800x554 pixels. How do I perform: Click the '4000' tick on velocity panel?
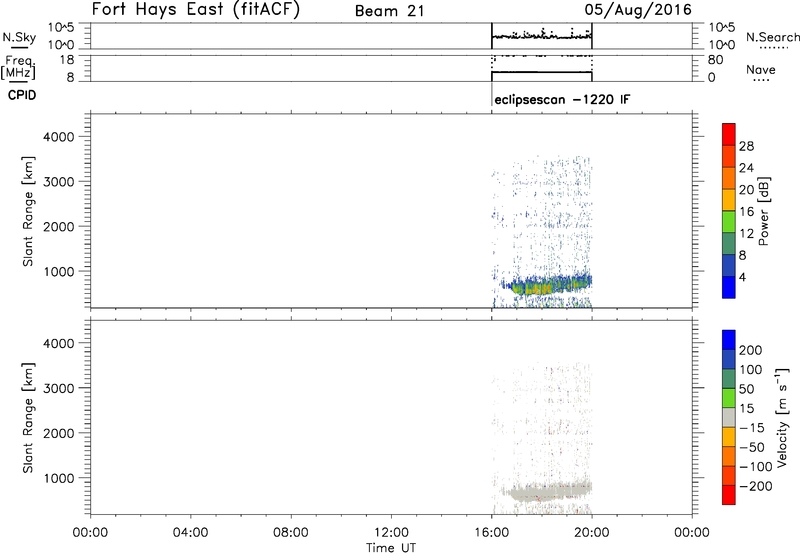59,343
